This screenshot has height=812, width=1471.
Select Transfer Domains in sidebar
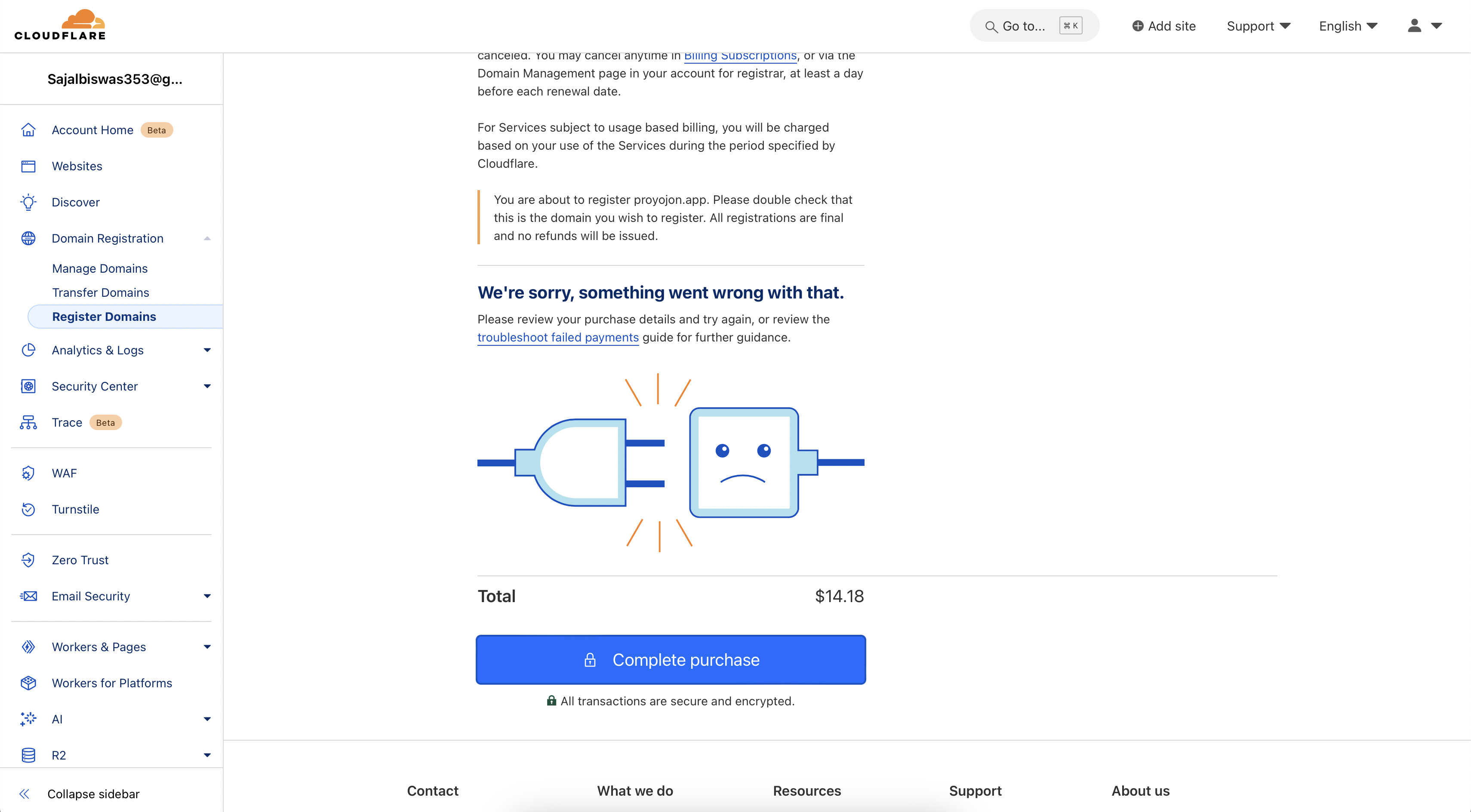pos(101,292)
